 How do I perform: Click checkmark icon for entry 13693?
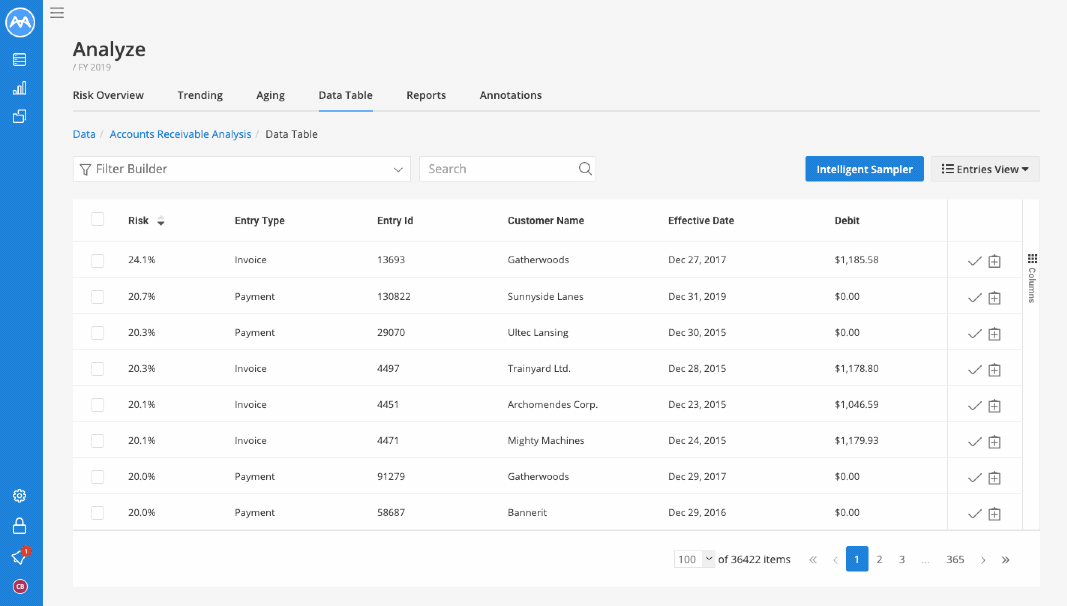point(974,261)
